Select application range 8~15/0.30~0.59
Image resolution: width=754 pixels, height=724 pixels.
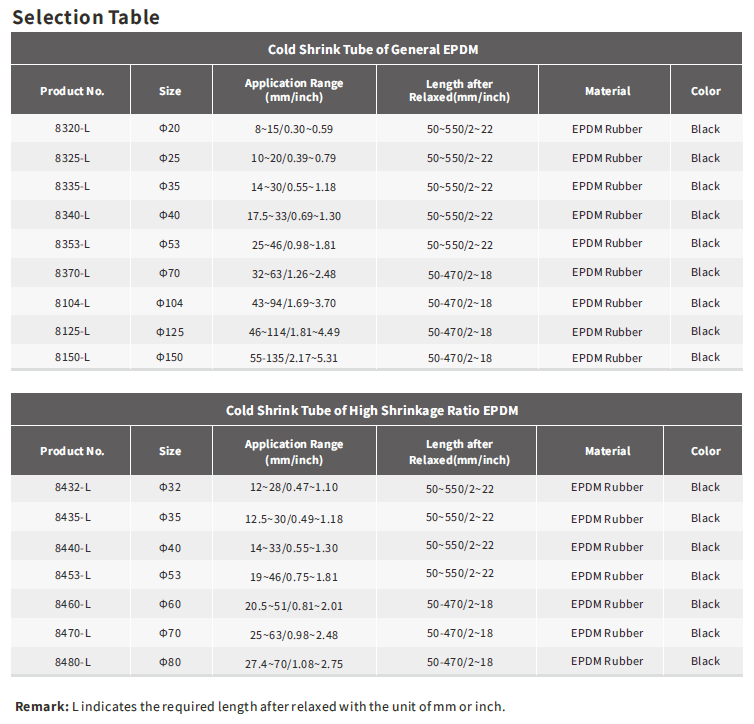pos(293,129)
